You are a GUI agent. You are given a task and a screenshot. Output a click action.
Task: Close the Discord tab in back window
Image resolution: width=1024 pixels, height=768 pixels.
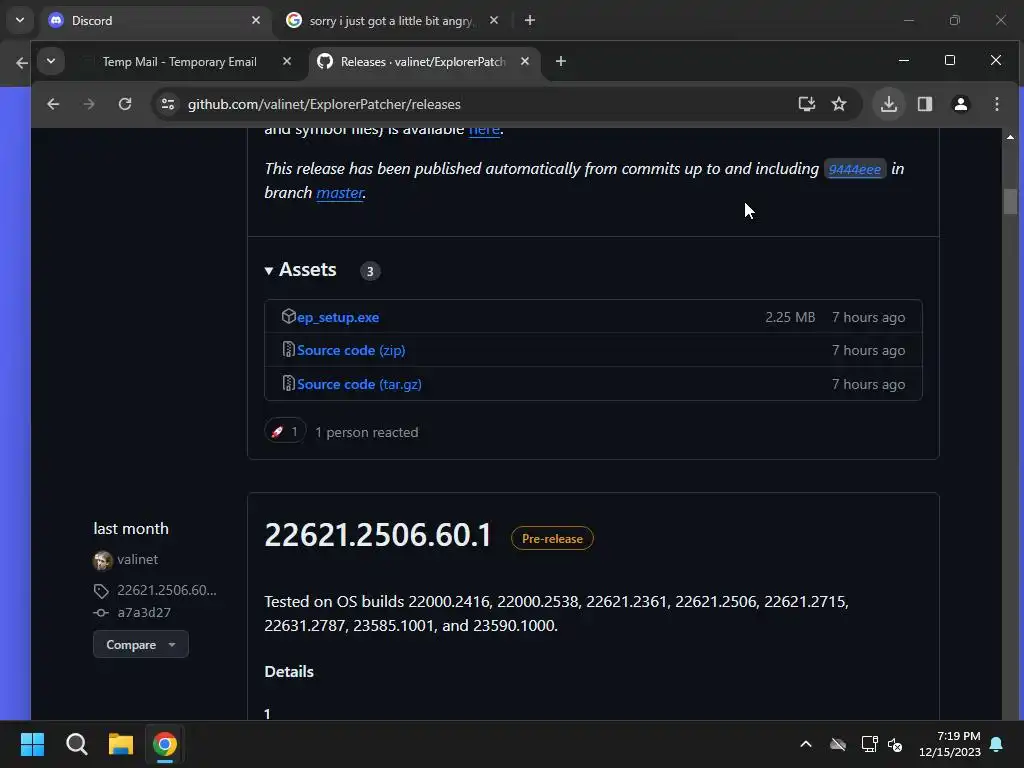(256, 21)
